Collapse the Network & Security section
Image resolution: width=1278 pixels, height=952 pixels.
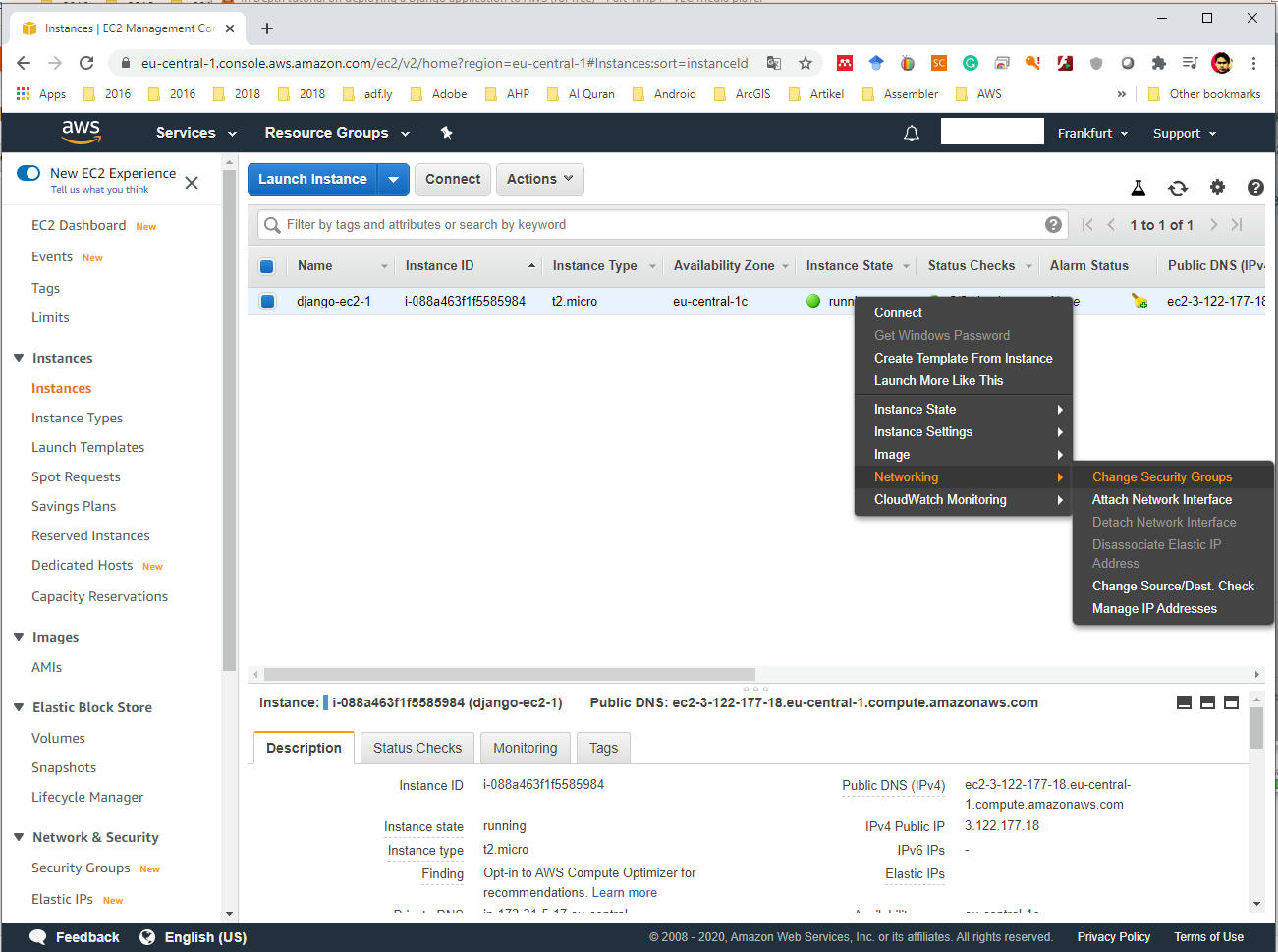(x=19, y=837)
